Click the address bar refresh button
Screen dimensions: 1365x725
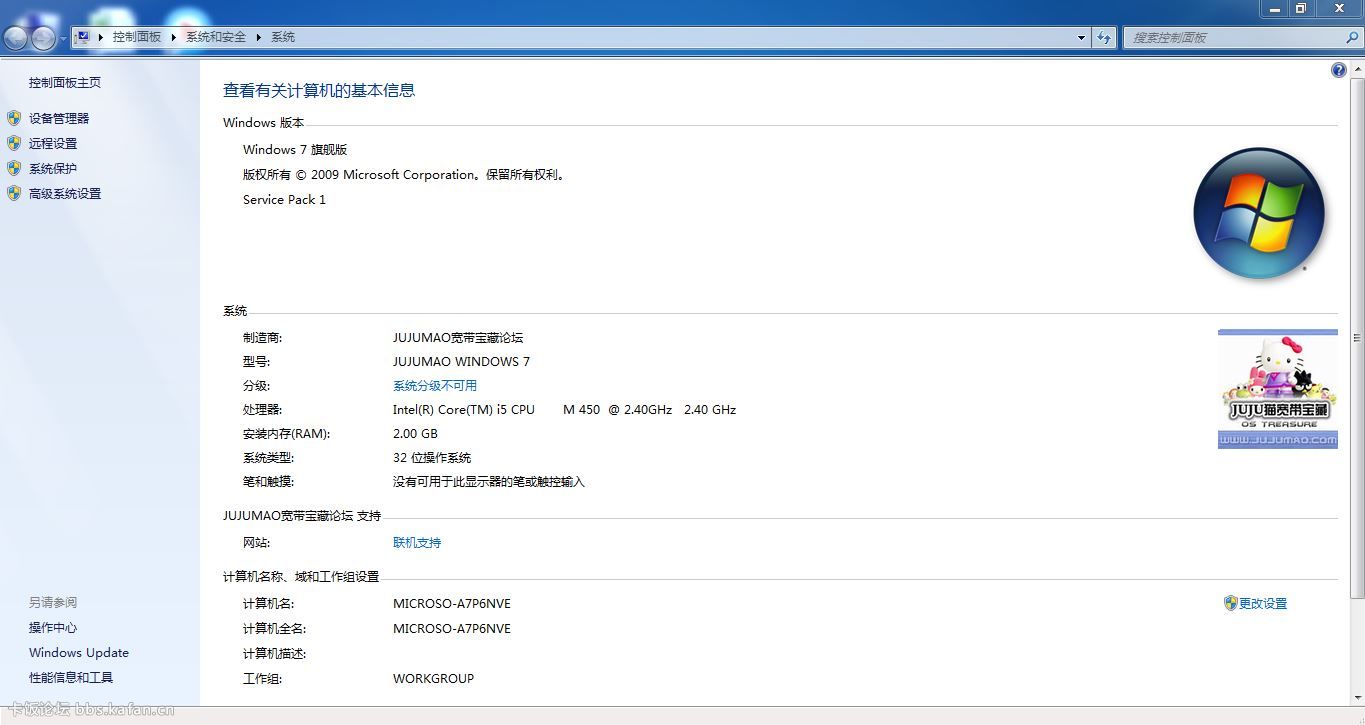tap(1104, 38)
